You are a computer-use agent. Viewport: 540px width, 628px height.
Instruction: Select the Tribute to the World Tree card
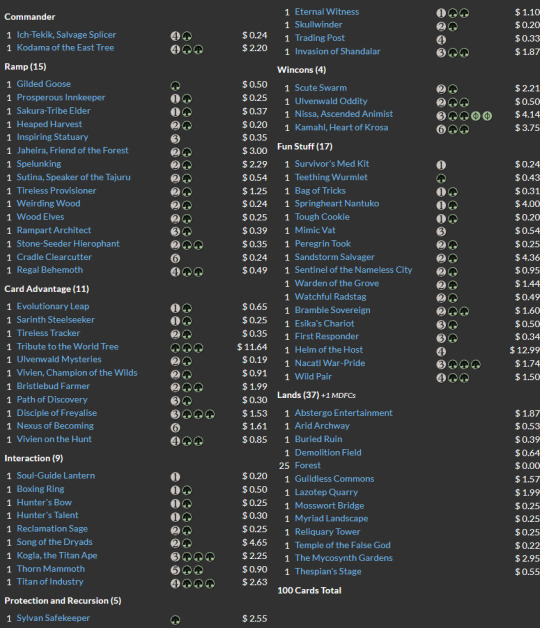click(67, 346)
